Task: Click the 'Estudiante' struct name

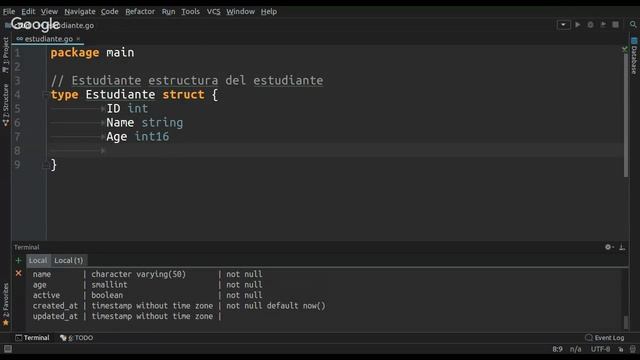Action: tap(120, 95)
